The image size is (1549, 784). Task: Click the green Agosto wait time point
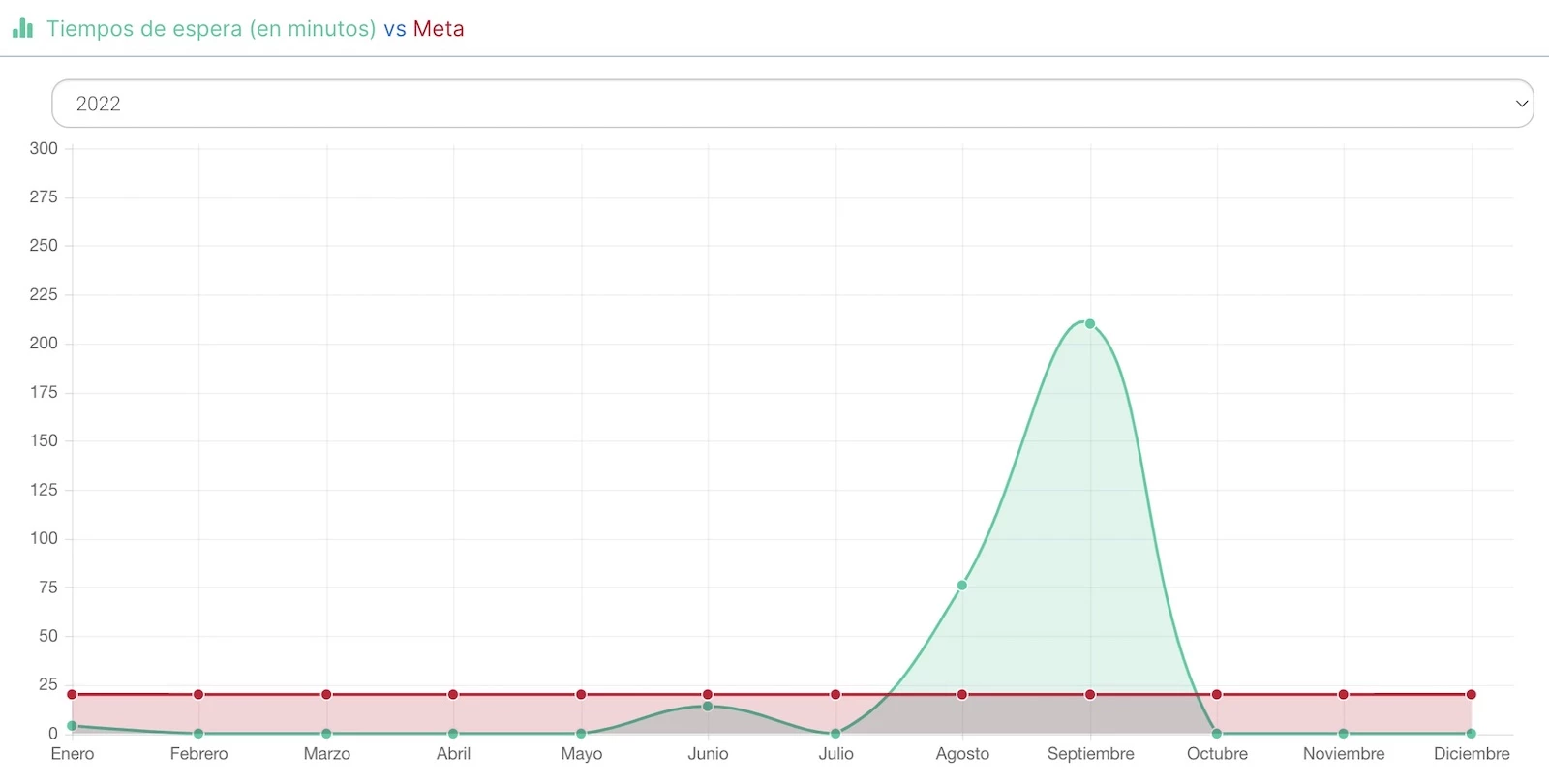[962, 586]
